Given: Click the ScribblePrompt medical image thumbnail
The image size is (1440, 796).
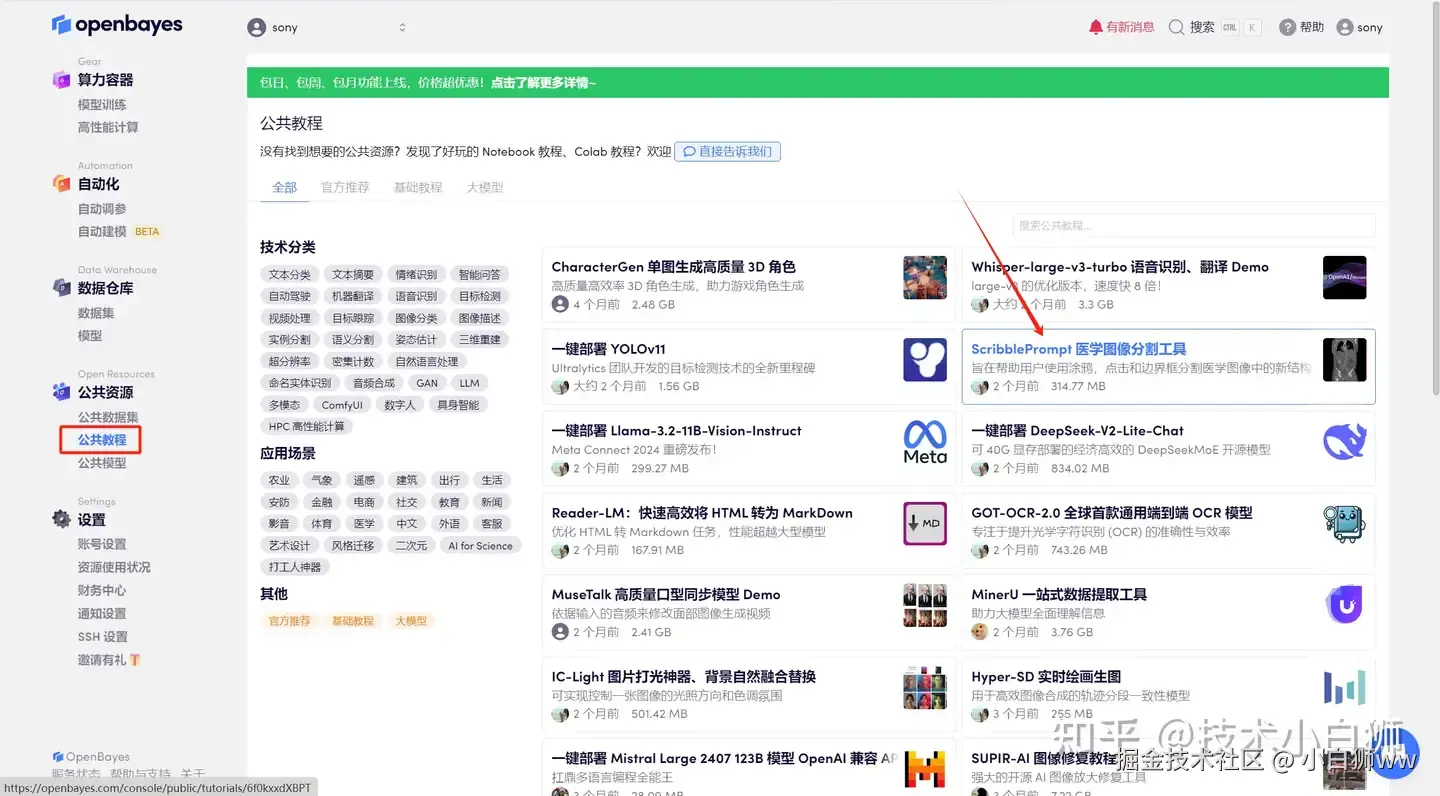Looking at the screenshot, I should point(1344,360).
